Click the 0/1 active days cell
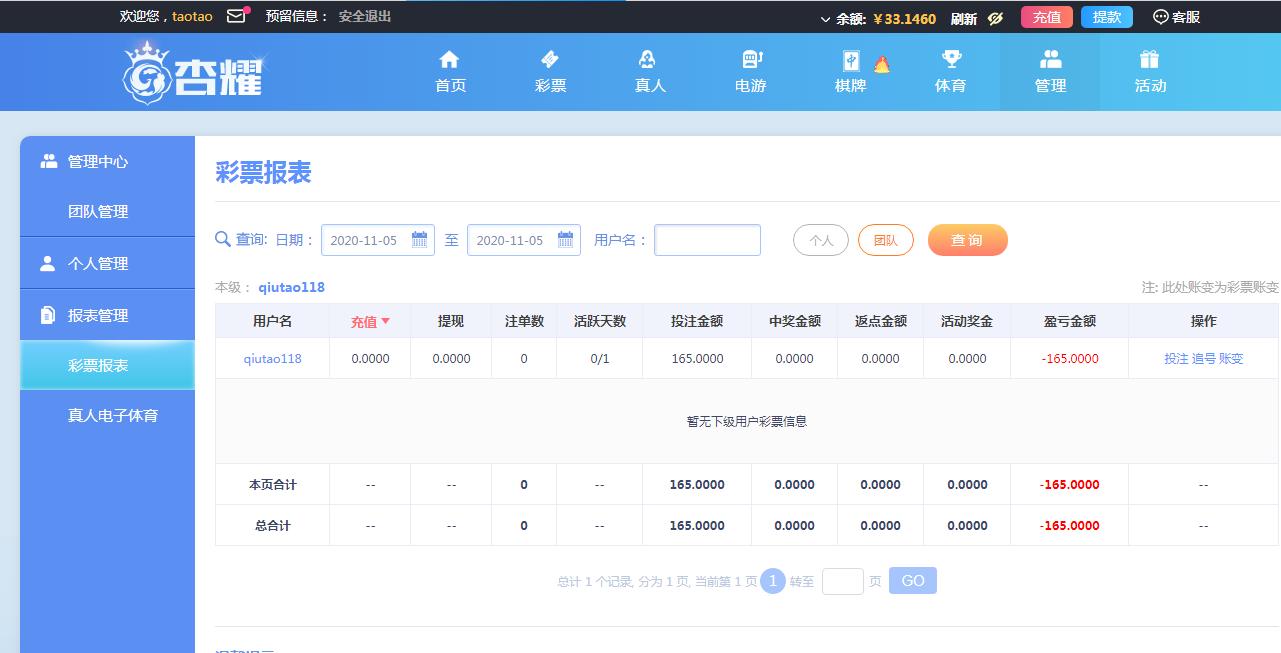The width and height of the screenshot is (1281, 653). (600, 358)
